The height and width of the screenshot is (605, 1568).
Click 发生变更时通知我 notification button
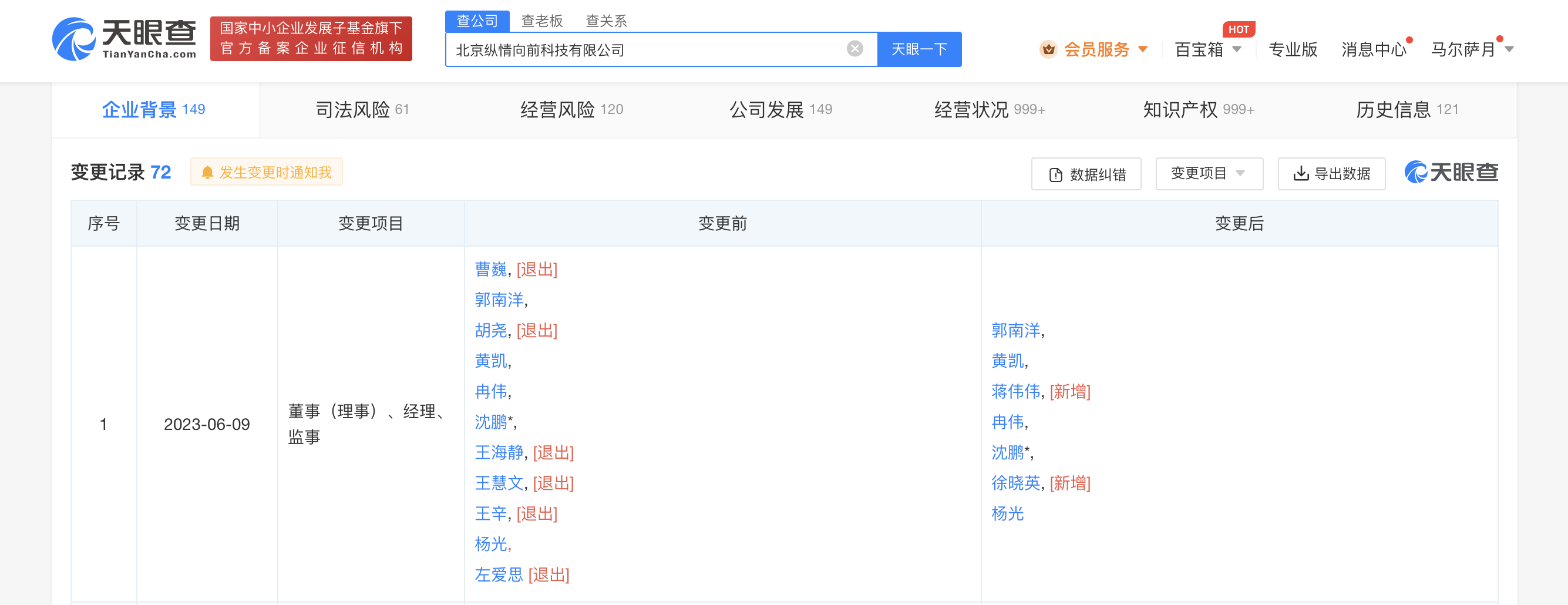[x=267, y=172]
